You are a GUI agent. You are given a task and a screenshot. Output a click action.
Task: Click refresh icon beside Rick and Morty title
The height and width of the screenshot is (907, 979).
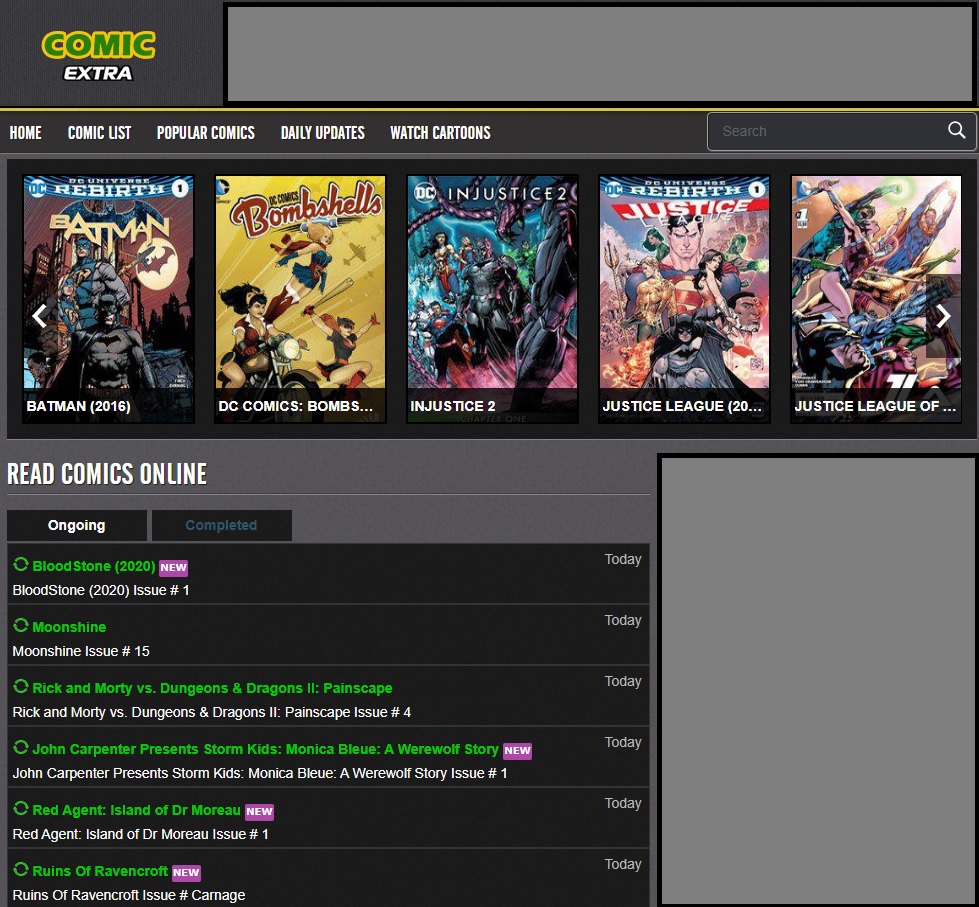[21, 686]
